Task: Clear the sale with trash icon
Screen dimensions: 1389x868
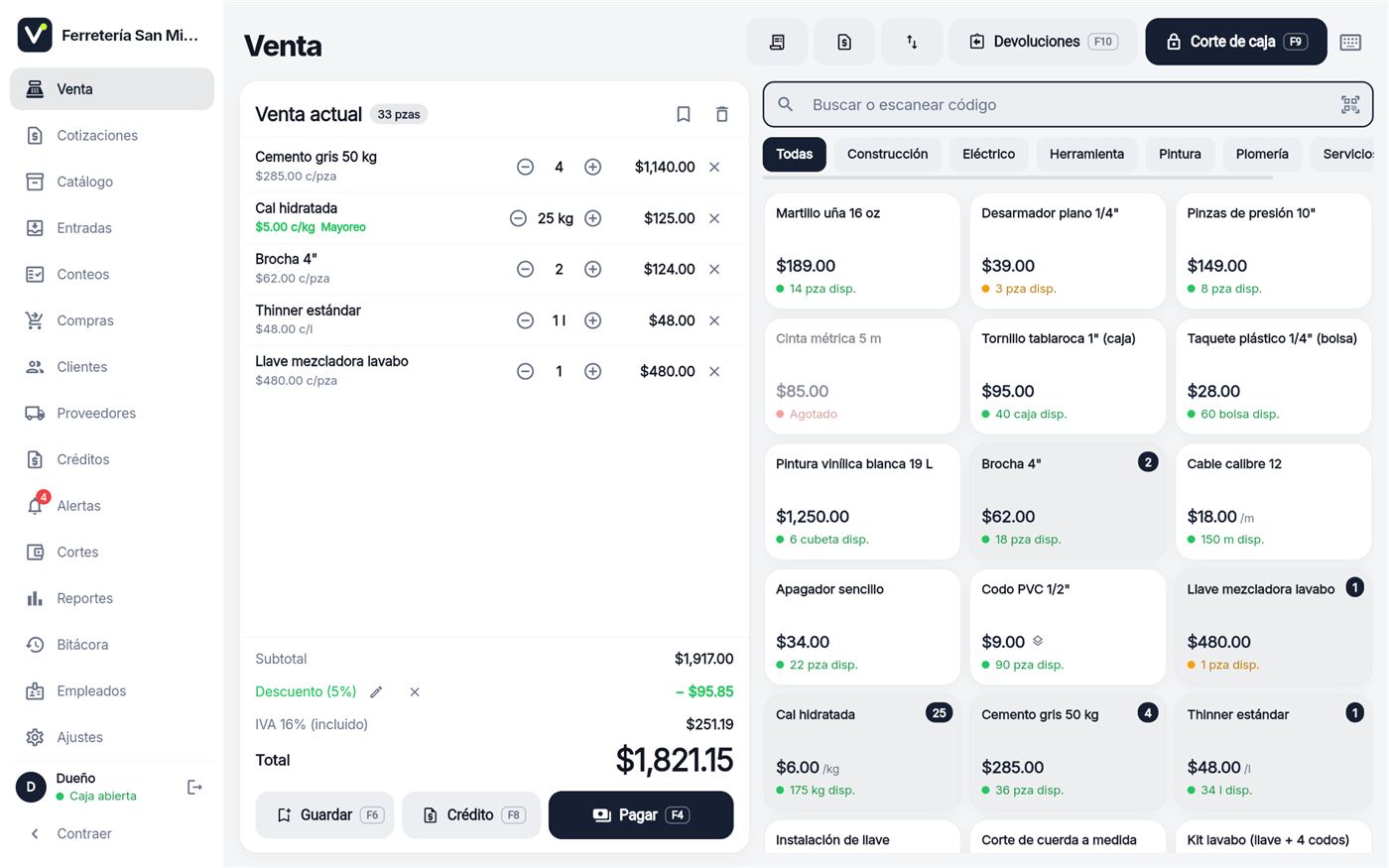Action: [x=722, y=114]
